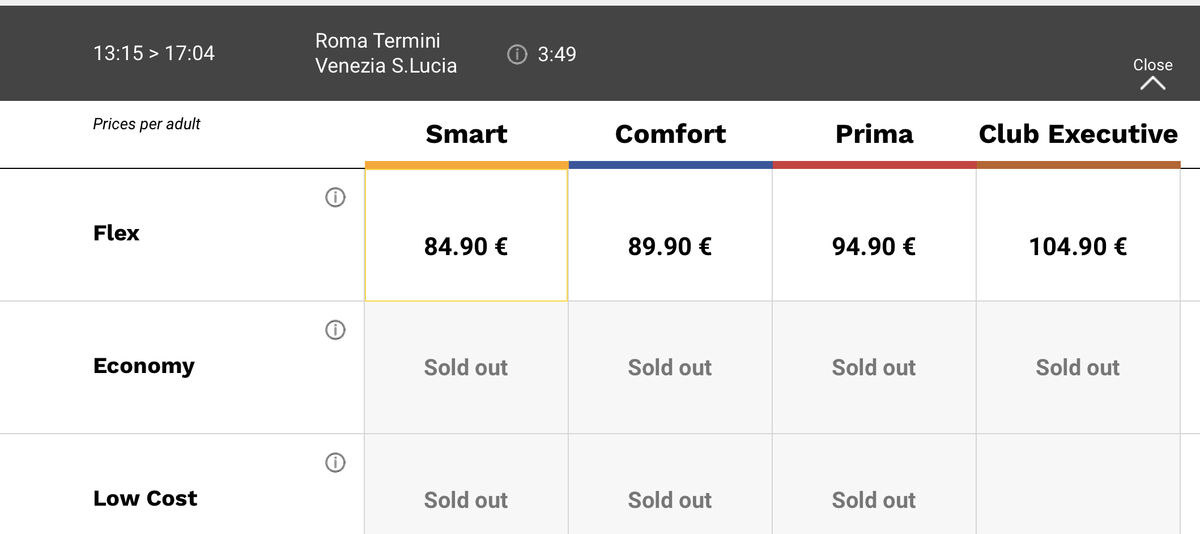This screenshot has height=534, width=1200.
Task: Click the Close label in the header
Action: [x=1152, y=65]
